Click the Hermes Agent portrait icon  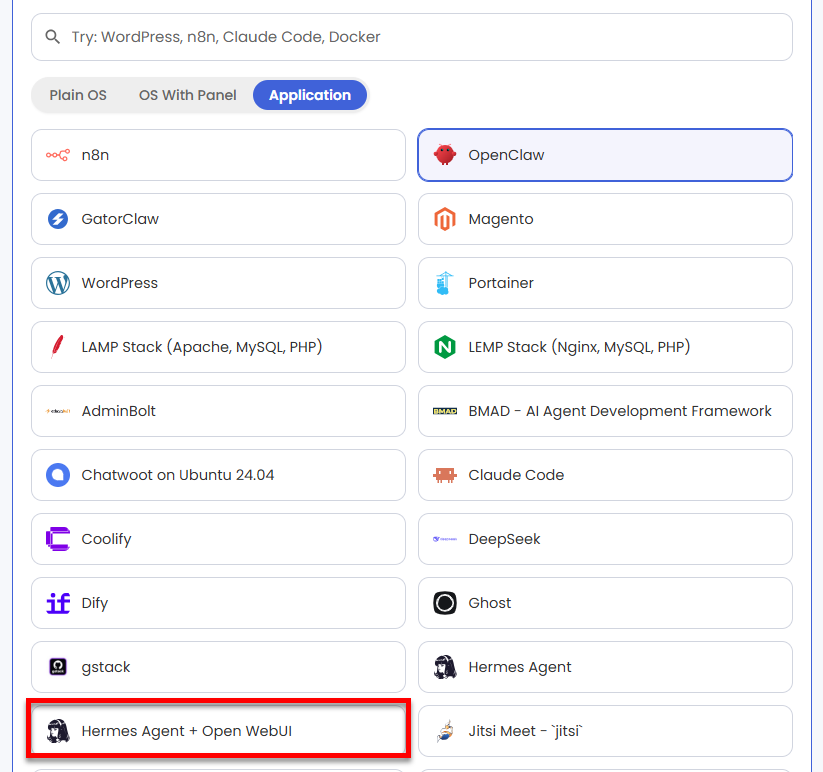pyautogui.click(x=445, y=667)
